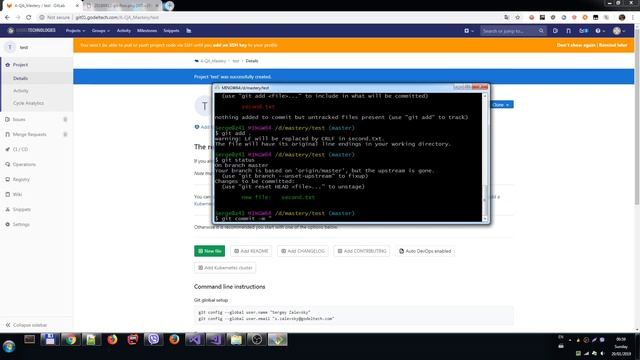Viewport: 640px width, 360px height.
Task: Click the search magnifier icon
Action: coord(541,31)
